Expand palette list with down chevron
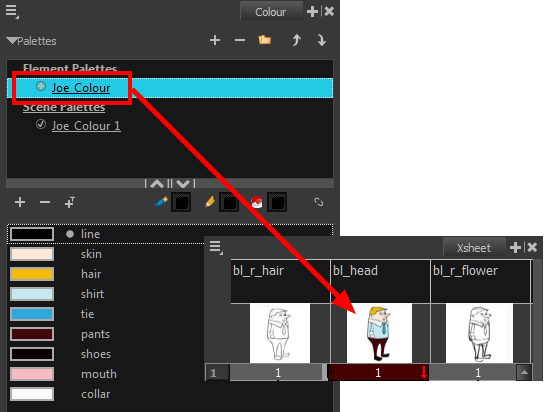This screenshot has width=553, height=412. point(183,183)
